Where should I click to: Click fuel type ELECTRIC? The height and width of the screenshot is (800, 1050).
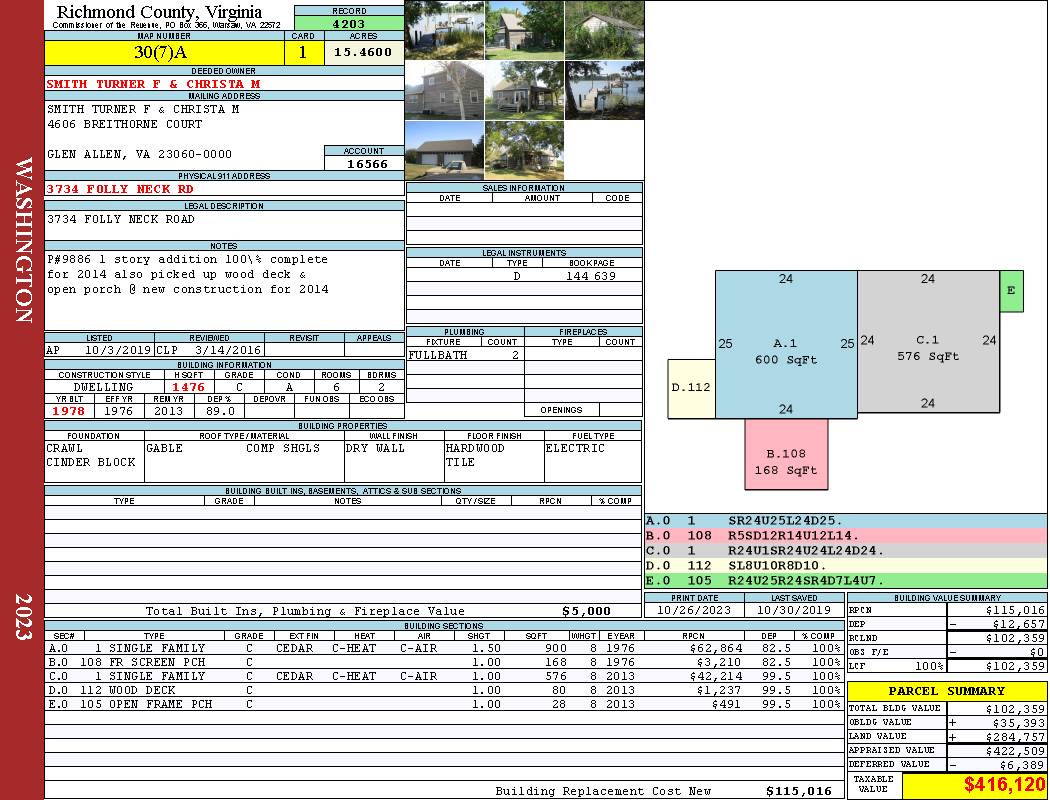point(575,448)
